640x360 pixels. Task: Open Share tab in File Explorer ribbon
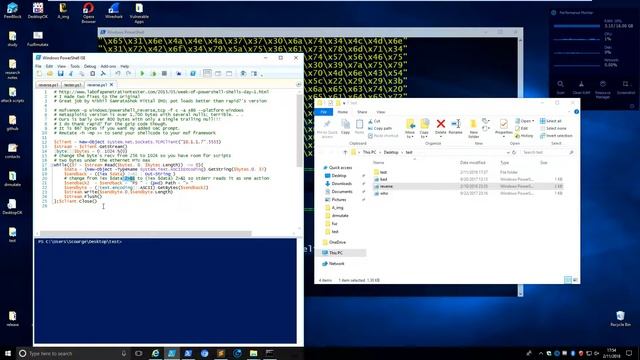coord(362,111)
